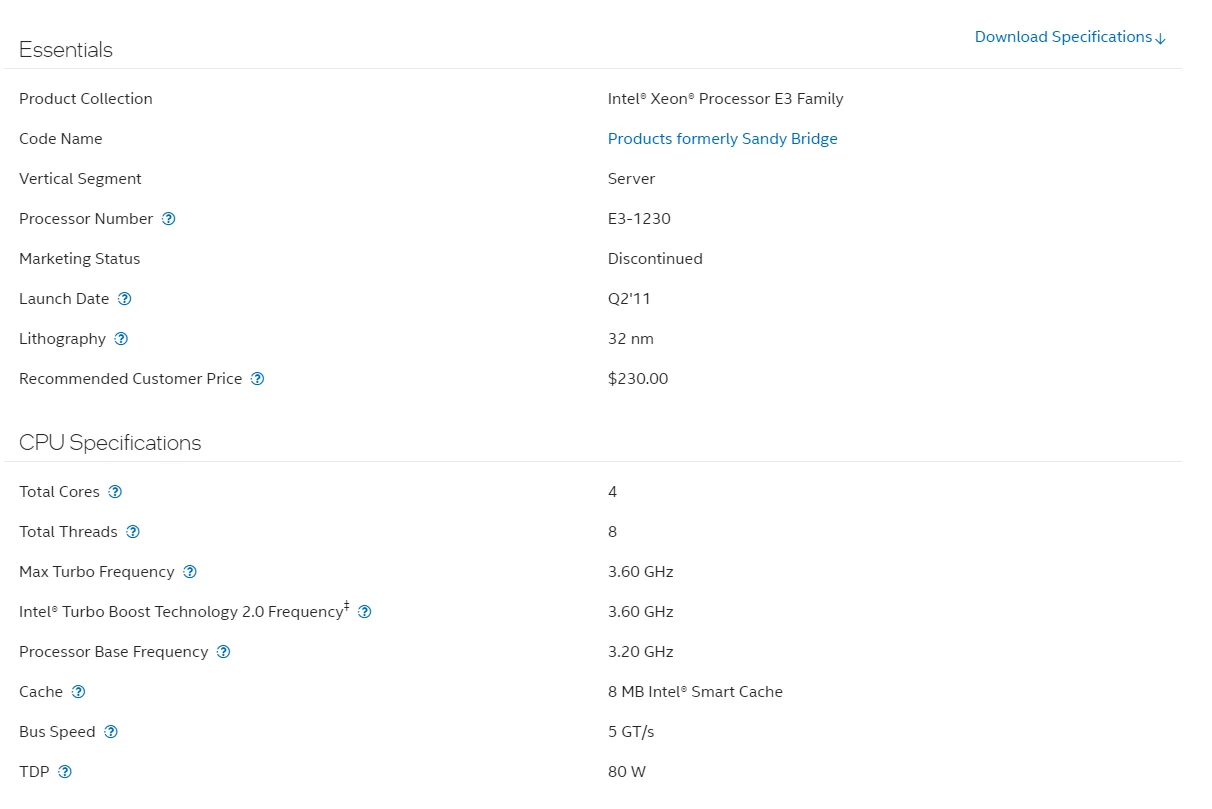Click the Total Cores question mark icon
The height and width of the screenshot is (809, 1212).
click(115, 492)
